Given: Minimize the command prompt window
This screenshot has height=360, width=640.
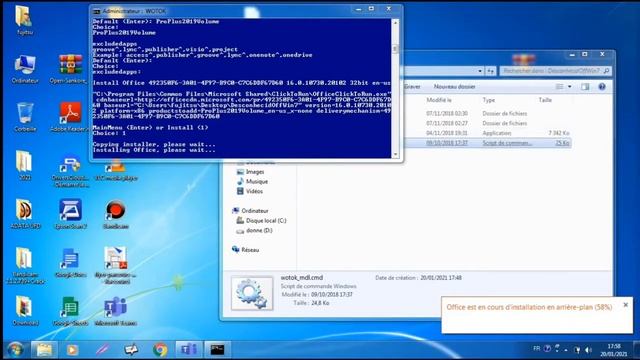Looking at the screenshot, I should click(358, 9).
